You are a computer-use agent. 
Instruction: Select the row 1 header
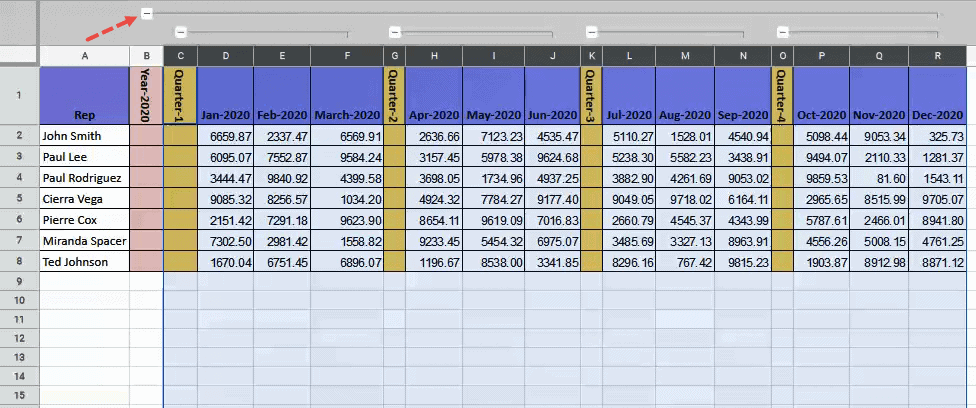19,96
